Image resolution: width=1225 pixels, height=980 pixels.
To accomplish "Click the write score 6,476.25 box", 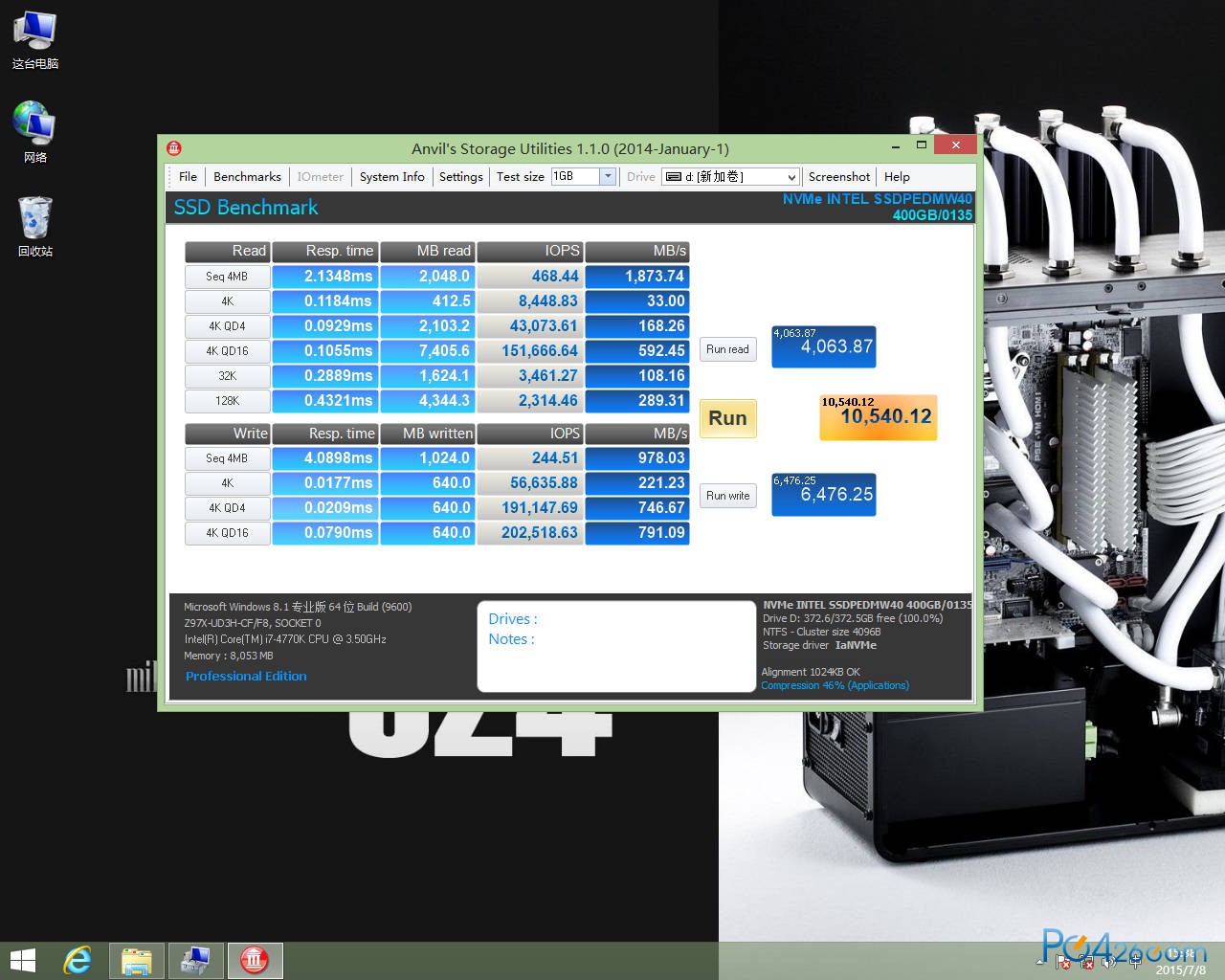I will tap(823, 495).
